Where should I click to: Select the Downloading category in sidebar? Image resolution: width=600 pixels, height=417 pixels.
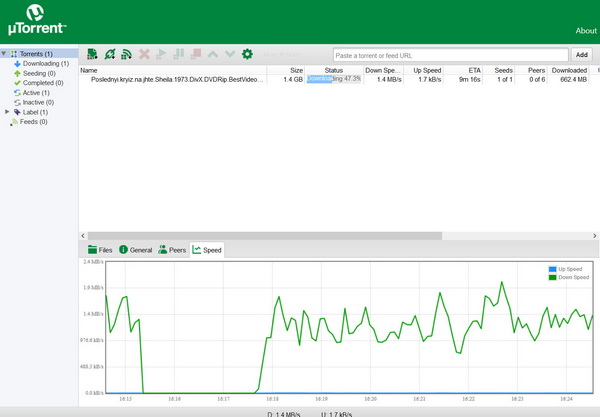tap(46, 63)
